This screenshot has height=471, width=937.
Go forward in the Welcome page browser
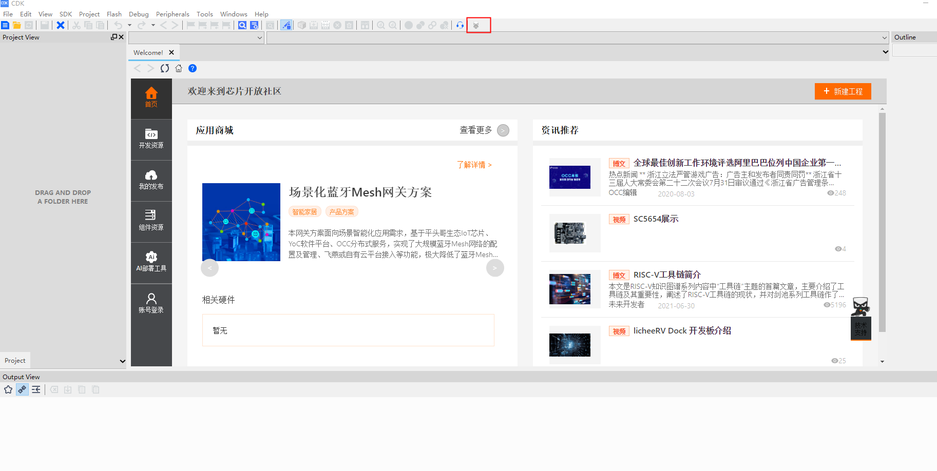(151, 68)
